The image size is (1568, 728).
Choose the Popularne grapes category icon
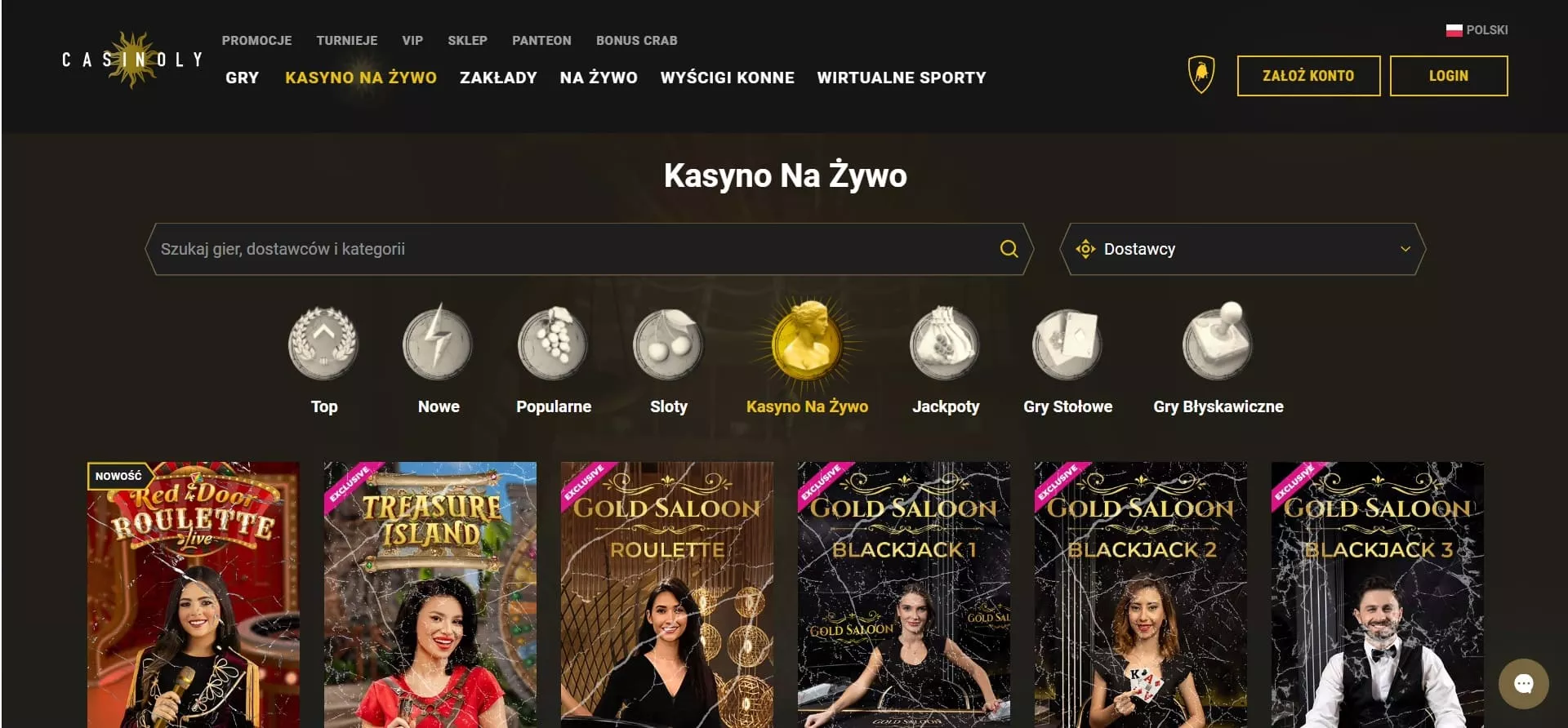[553, 343]
